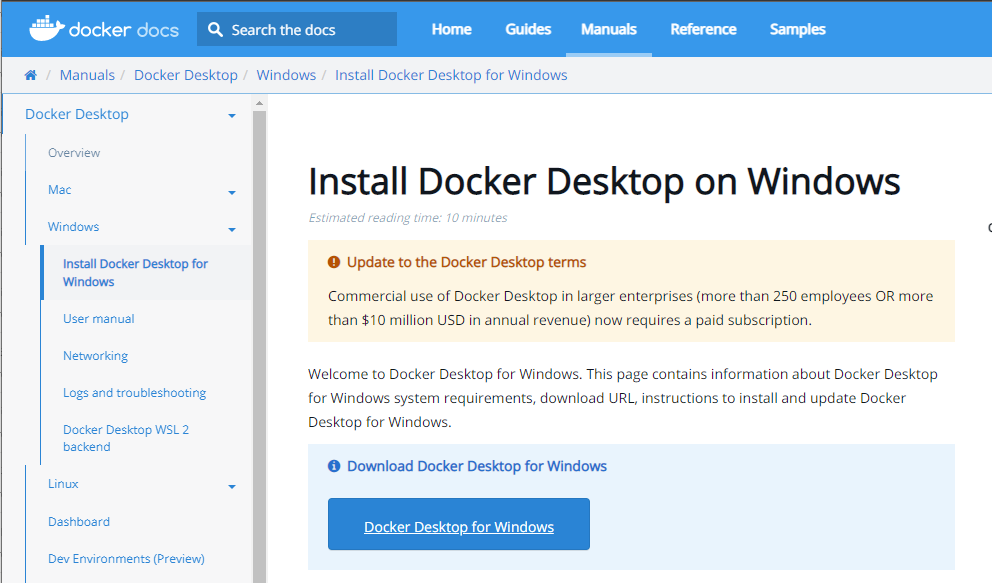Collapse the Docker Desktop sidebar section arrow
Viewport: 992px width, 583px height.
coord(232,116)
